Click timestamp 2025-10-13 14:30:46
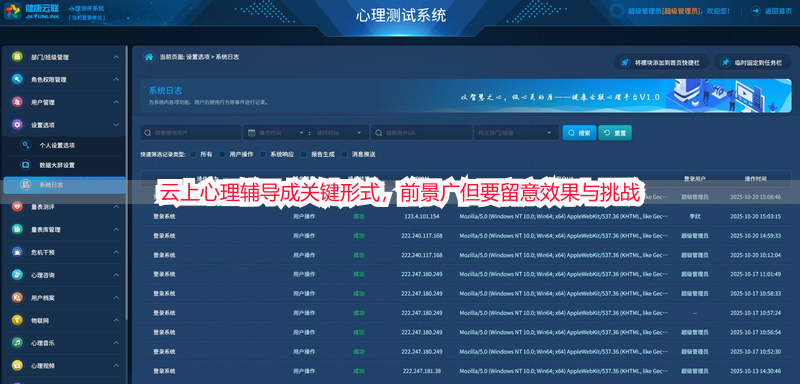 pos(755,371)
